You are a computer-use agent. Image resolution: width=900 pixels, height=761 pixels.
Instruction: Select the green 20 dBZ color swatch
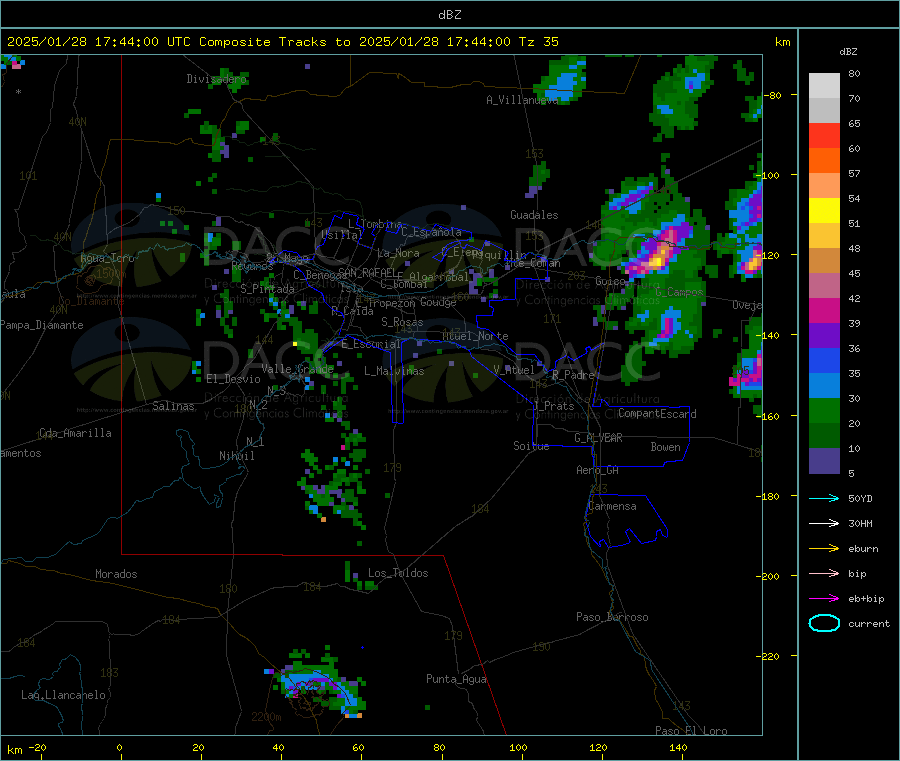(824, 410)
